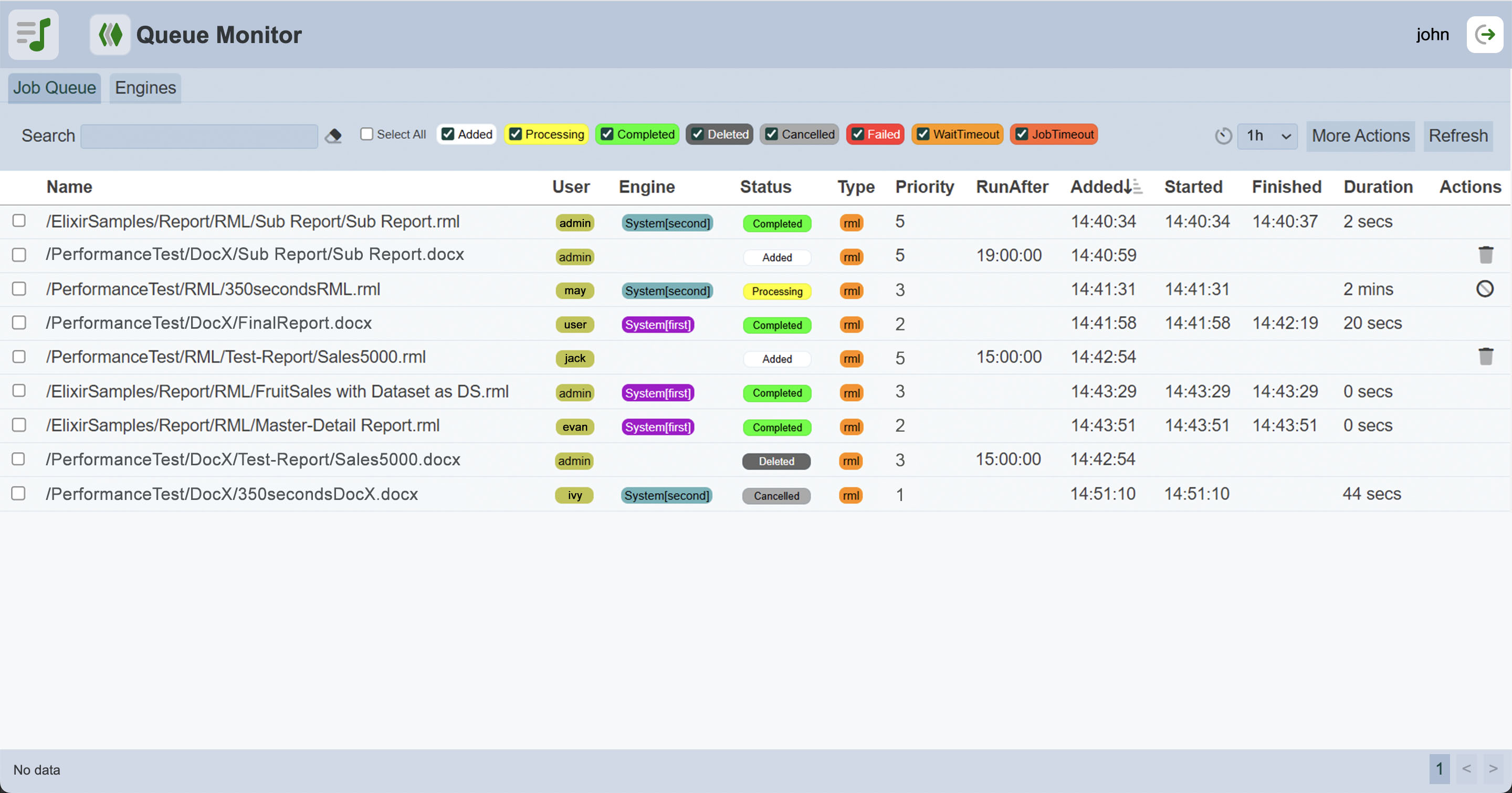The image size is (1512, 793).
Task: Click the playlist music note app icon
Action: tap(34, 35)
